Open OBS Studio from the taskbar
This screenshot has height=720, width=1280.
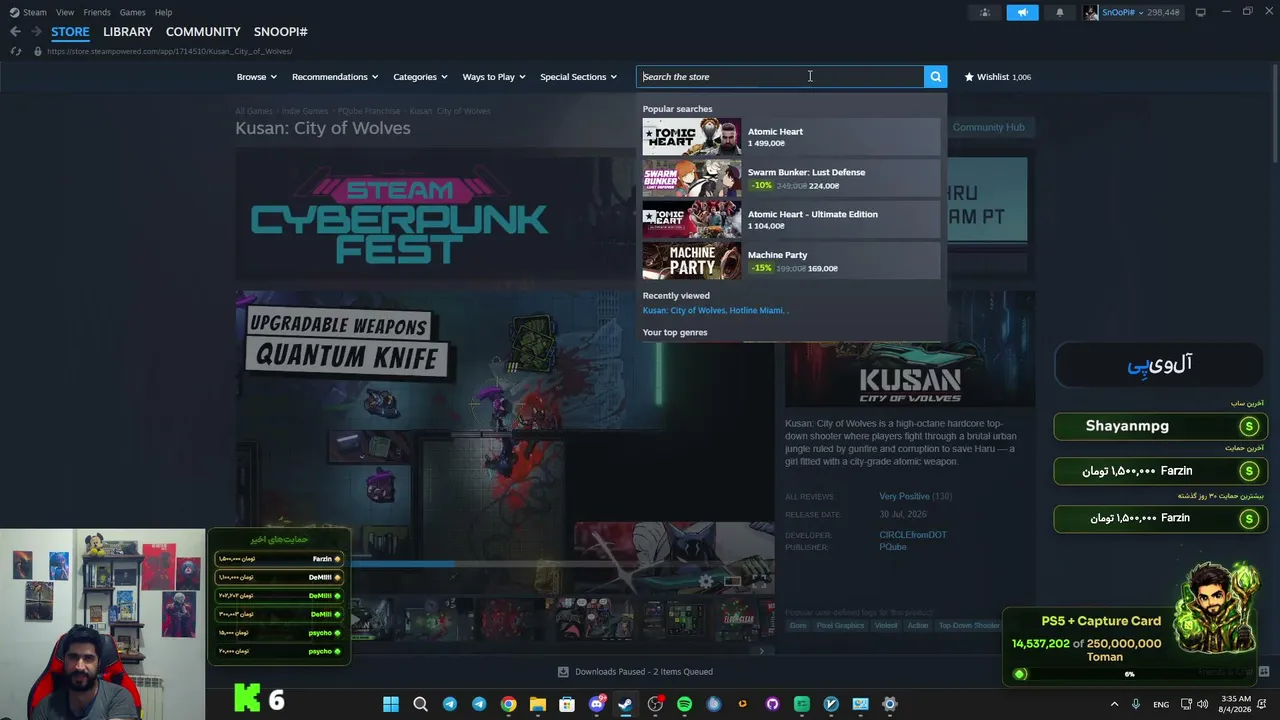(655, 704)
